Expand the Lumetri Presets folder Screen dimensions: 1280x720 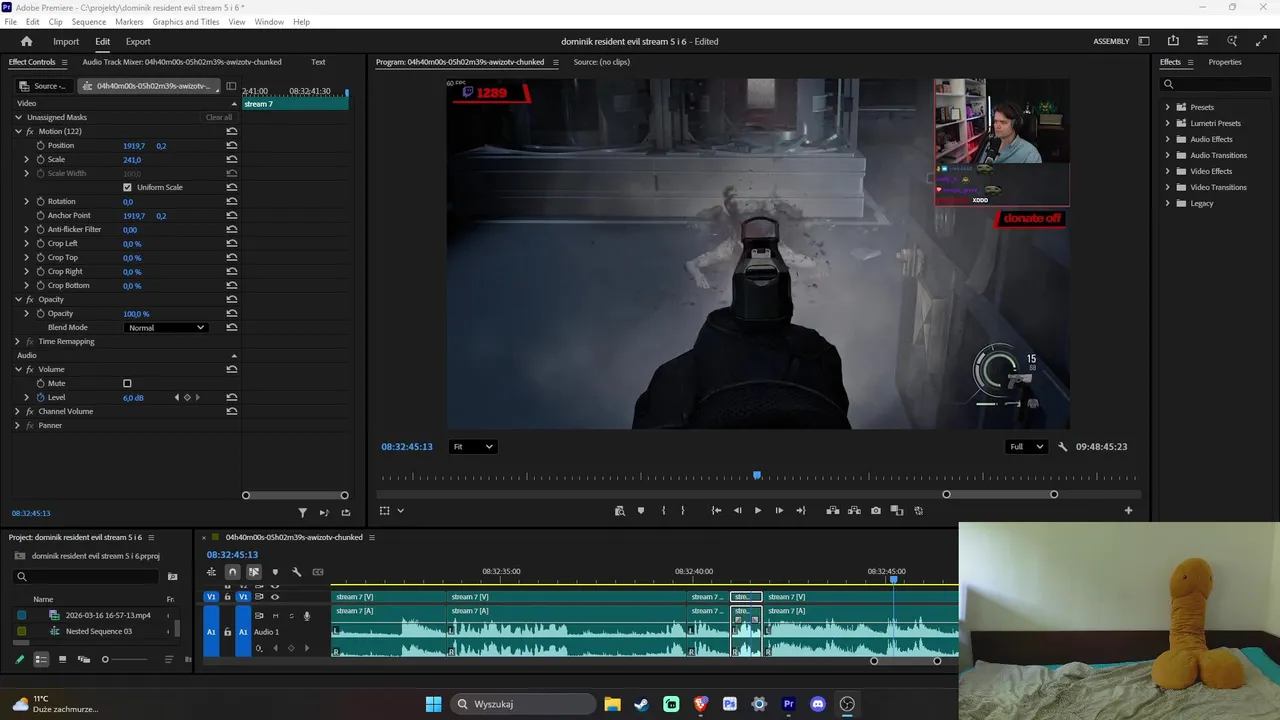1167,123
